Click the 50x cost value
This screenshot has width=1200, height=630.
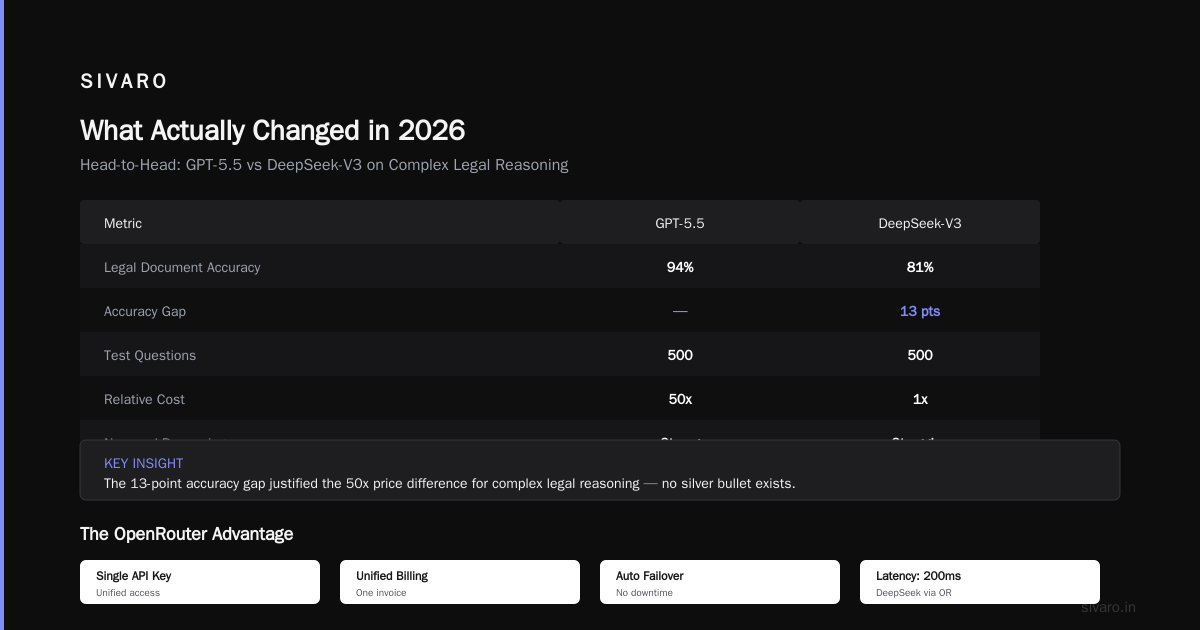680,399
